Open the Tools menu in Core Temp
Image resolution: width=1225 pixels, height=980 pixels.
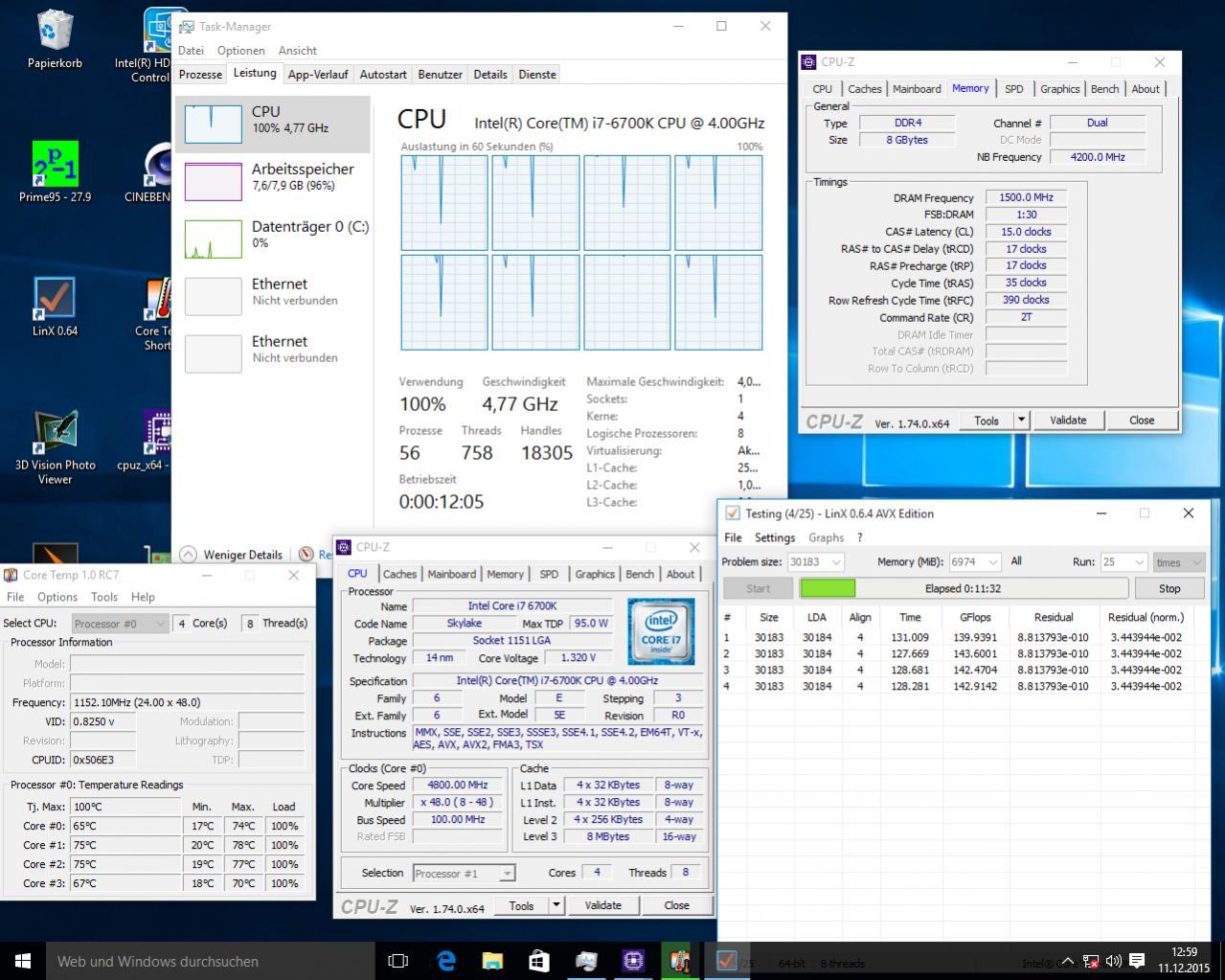tap(104, 597)
